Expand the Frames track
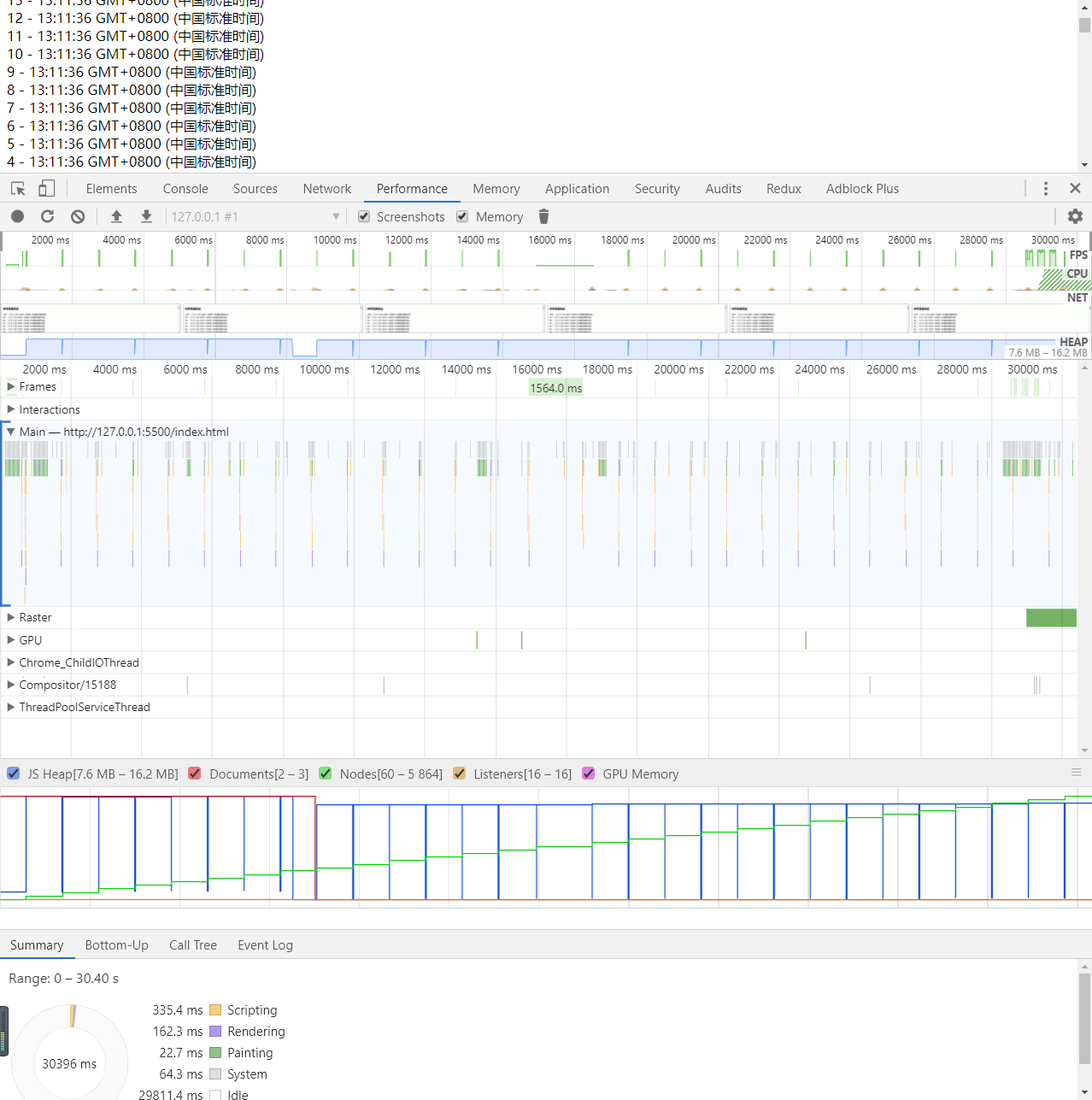This screenshot has height=1100, width=1092. click(11, 387)
